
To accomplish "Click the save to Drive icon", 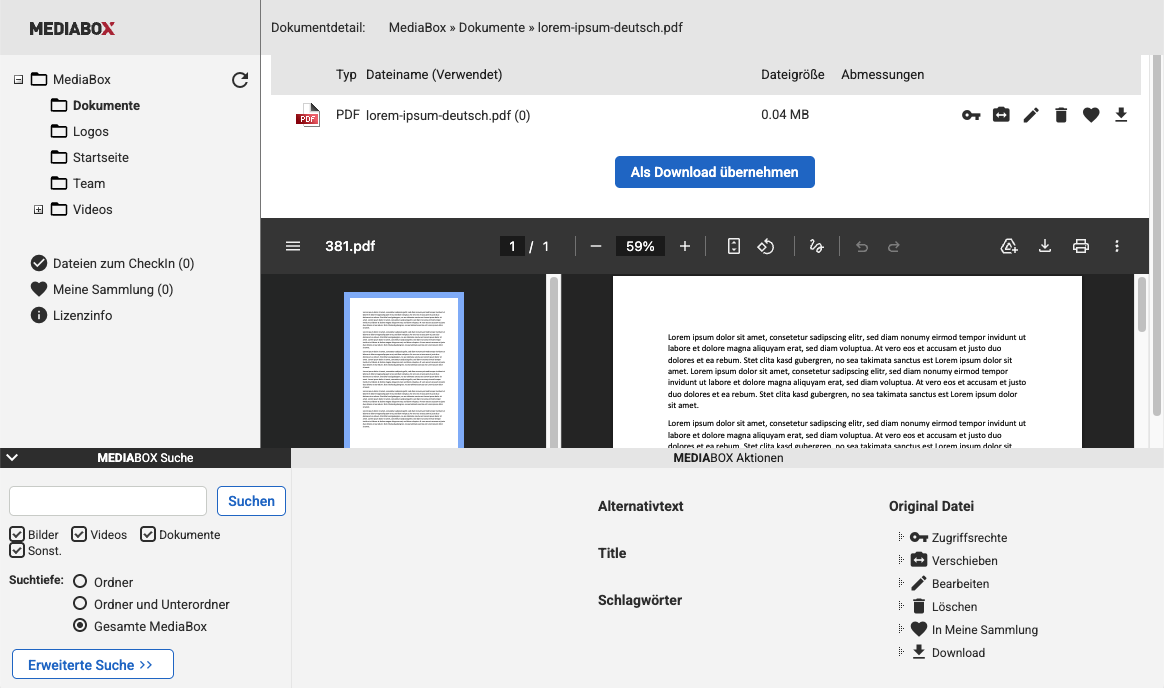I will tap(1009, 246).
